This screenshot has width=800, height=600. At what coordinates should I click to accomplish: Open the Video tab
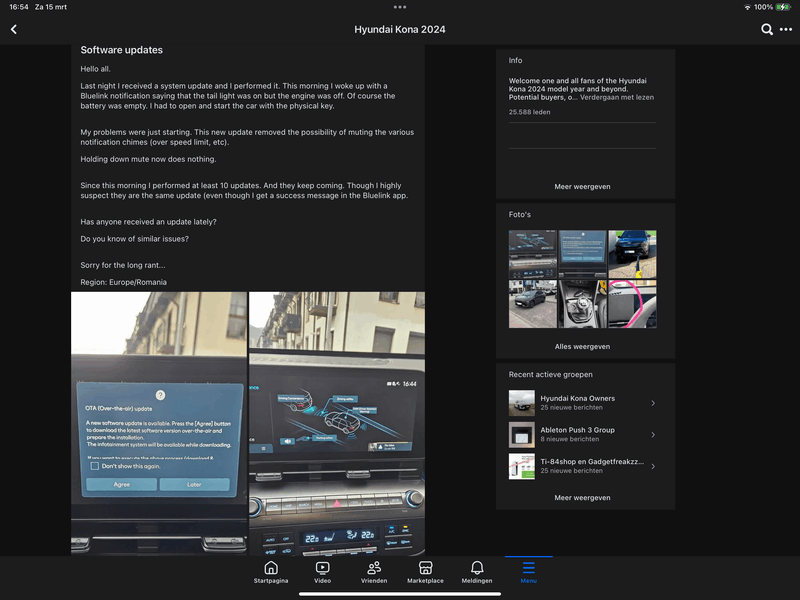(322, 572)
